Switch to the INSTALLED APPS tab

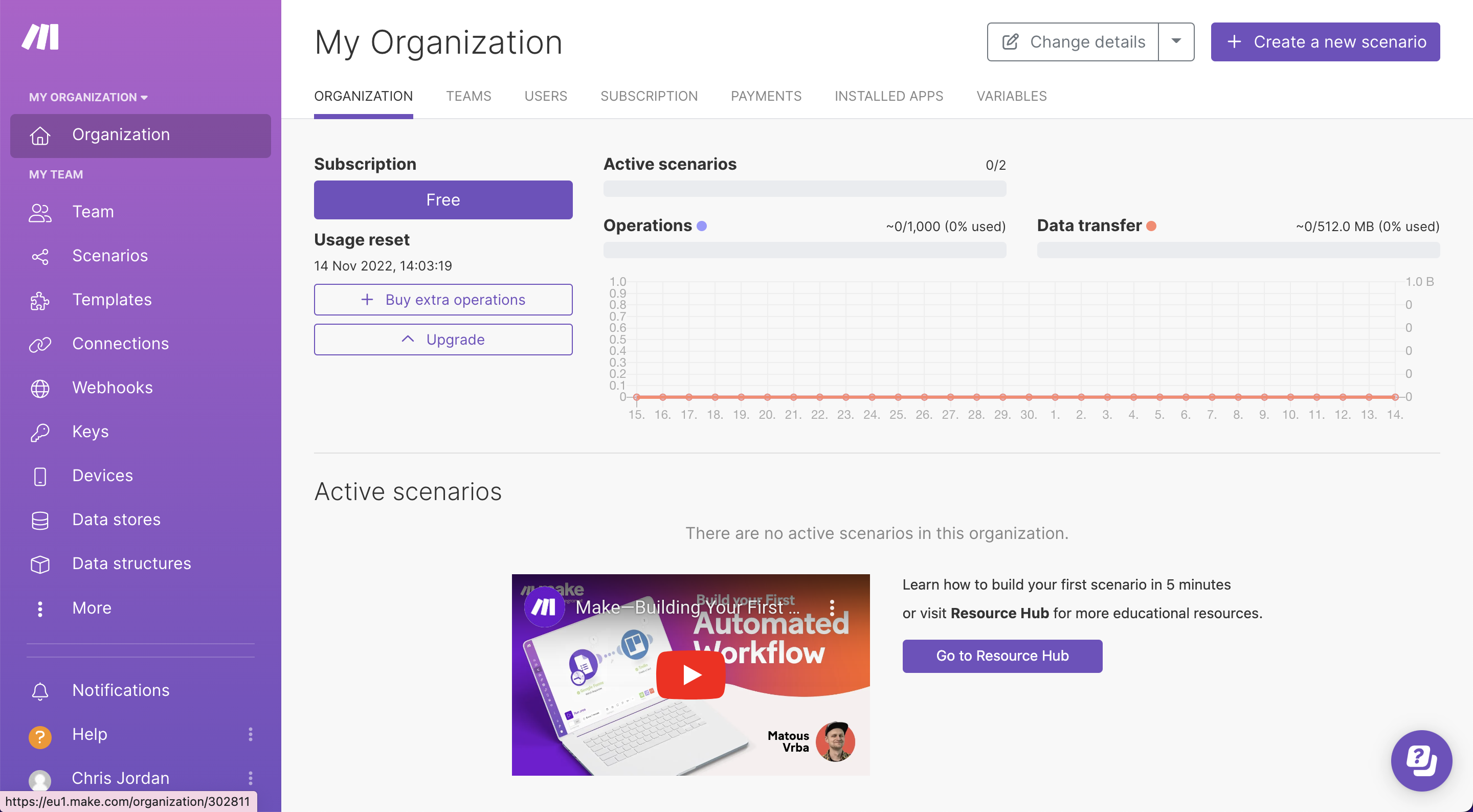[888, 96]
